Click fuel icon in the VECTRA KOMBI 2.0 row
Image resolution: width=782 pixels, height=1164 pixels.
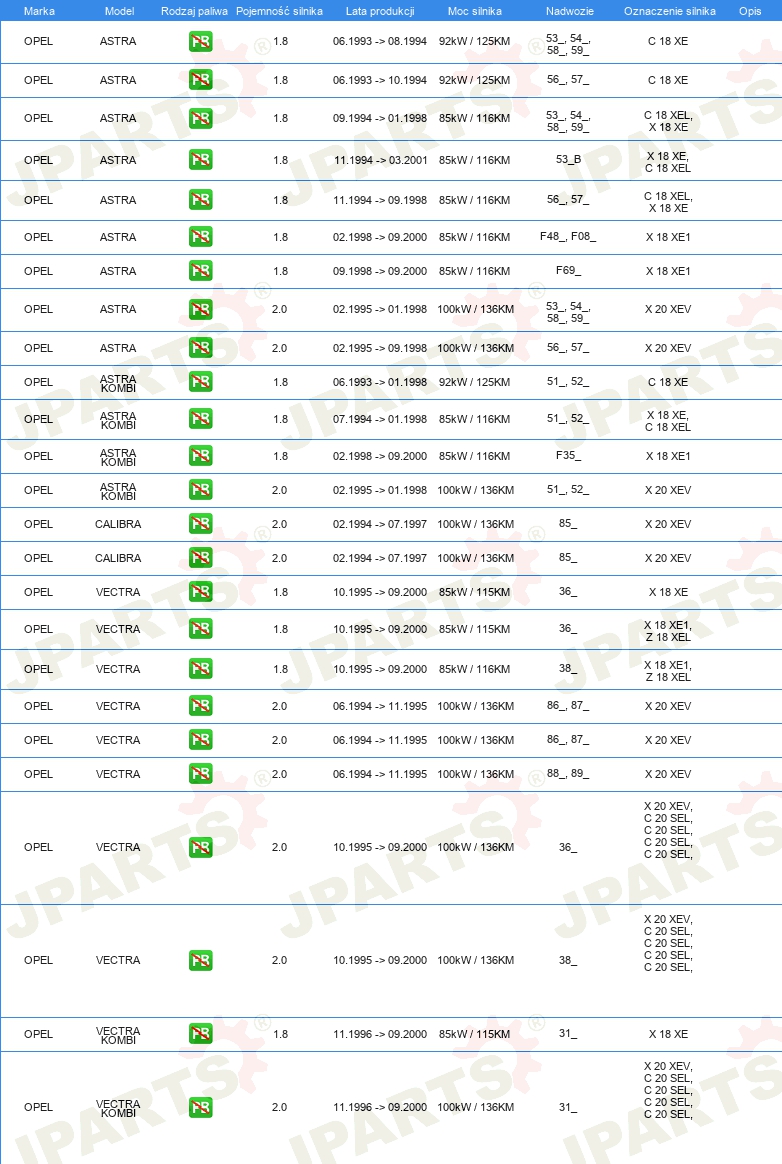tap(201, 1107)
